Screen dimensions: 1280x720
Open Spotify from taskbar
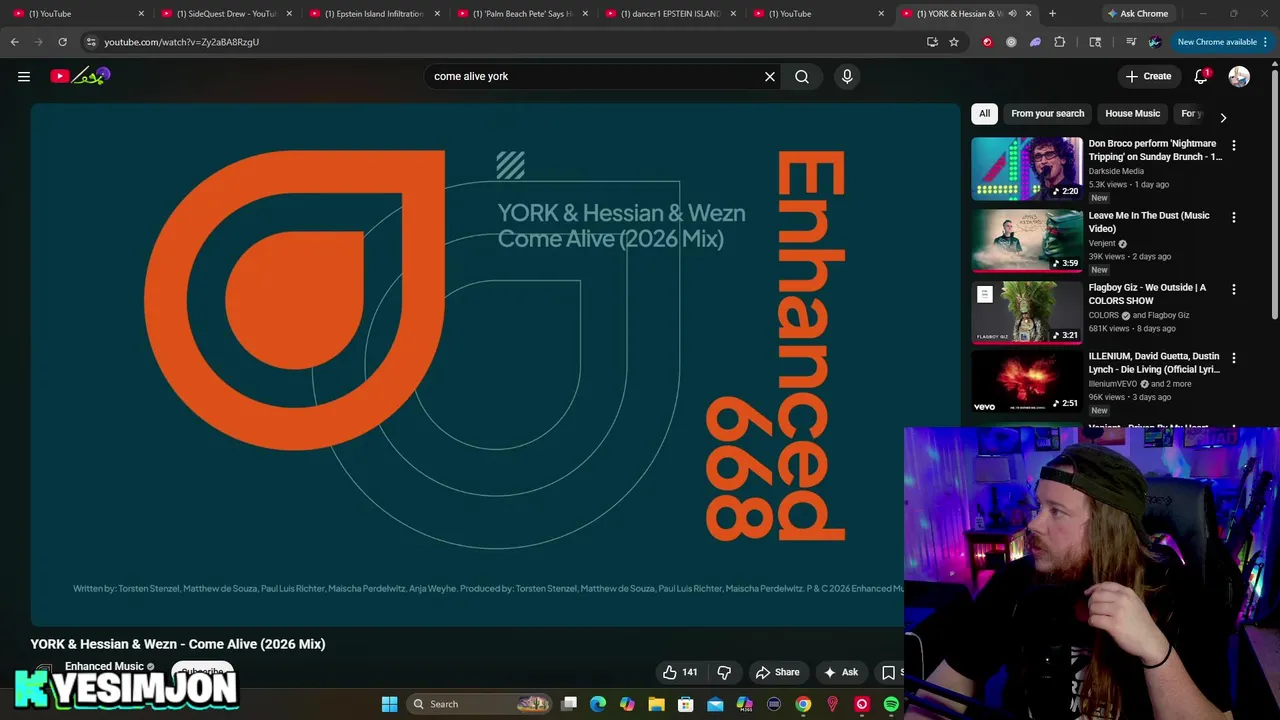(891, 704)
